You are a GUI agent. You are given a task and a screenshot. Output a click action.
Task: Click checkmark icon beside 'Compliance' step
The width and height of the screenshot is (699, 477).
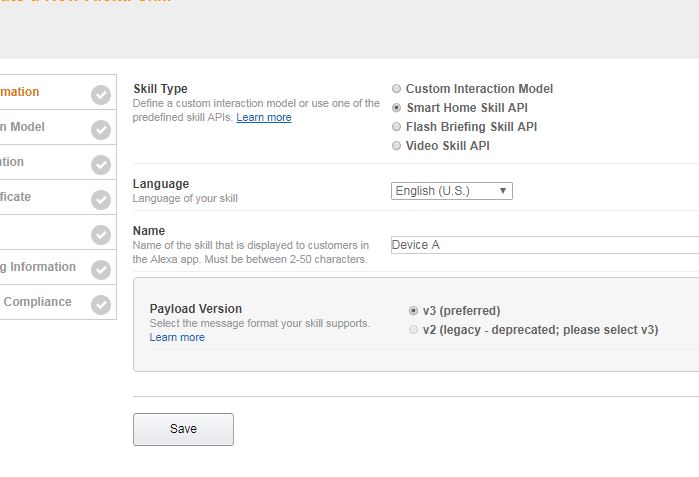coord(101,305)
